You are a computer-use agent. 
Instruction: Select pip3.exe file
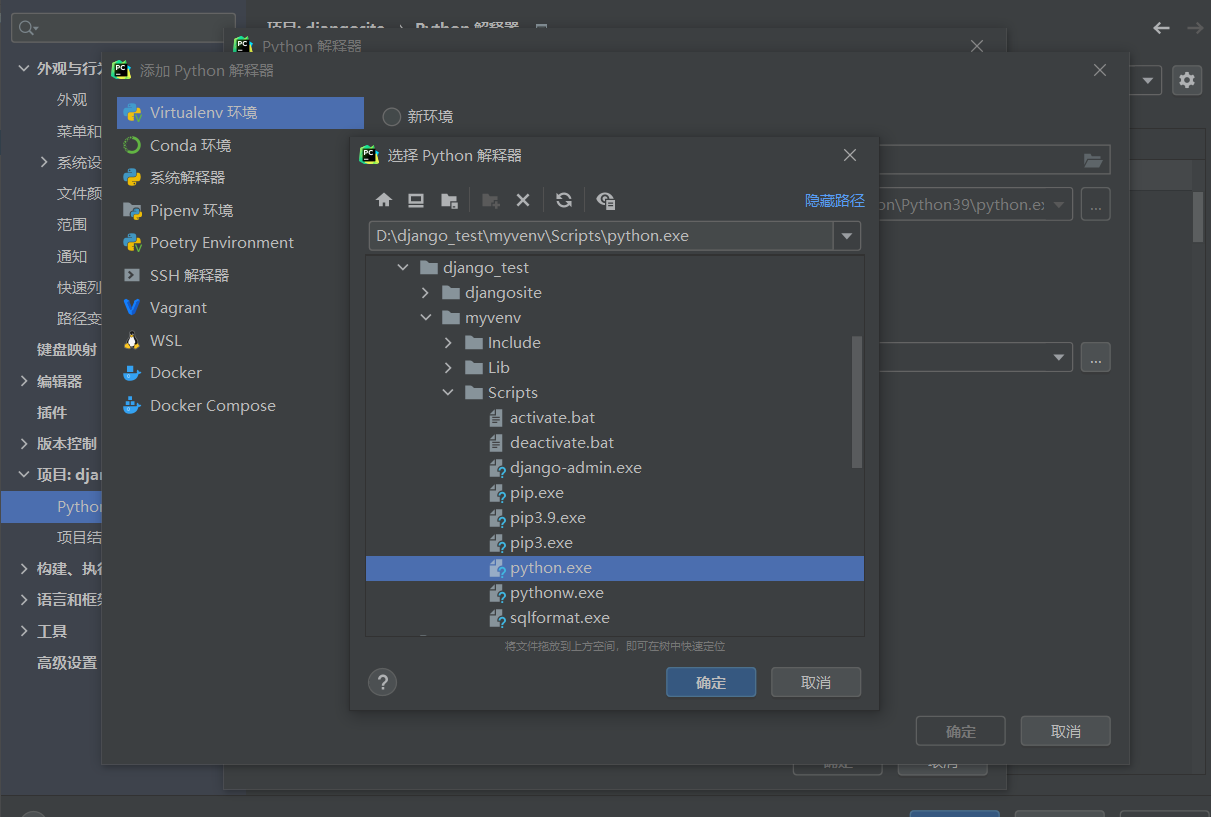pos(541,543)
